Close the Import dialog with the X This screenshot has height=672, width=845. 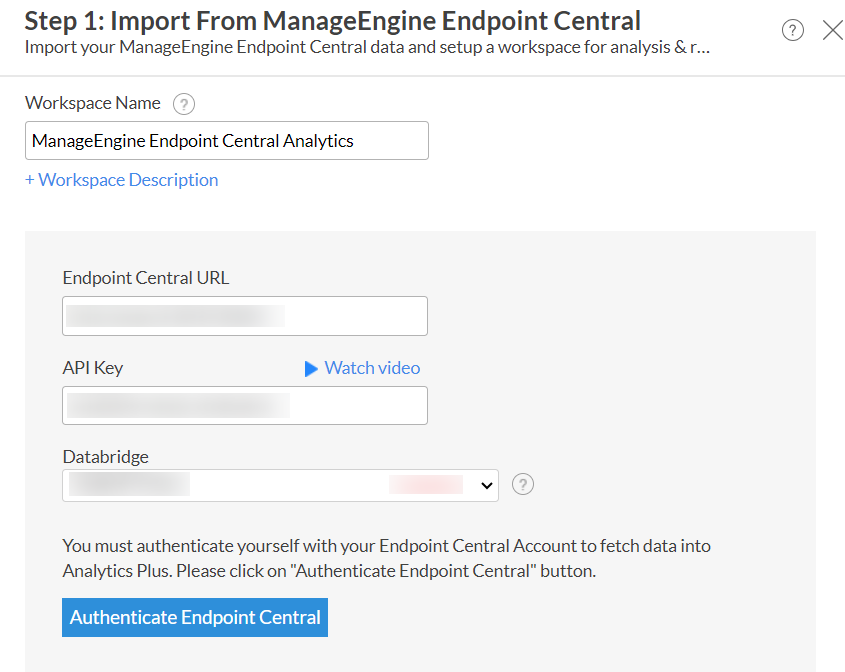[832, 30]
